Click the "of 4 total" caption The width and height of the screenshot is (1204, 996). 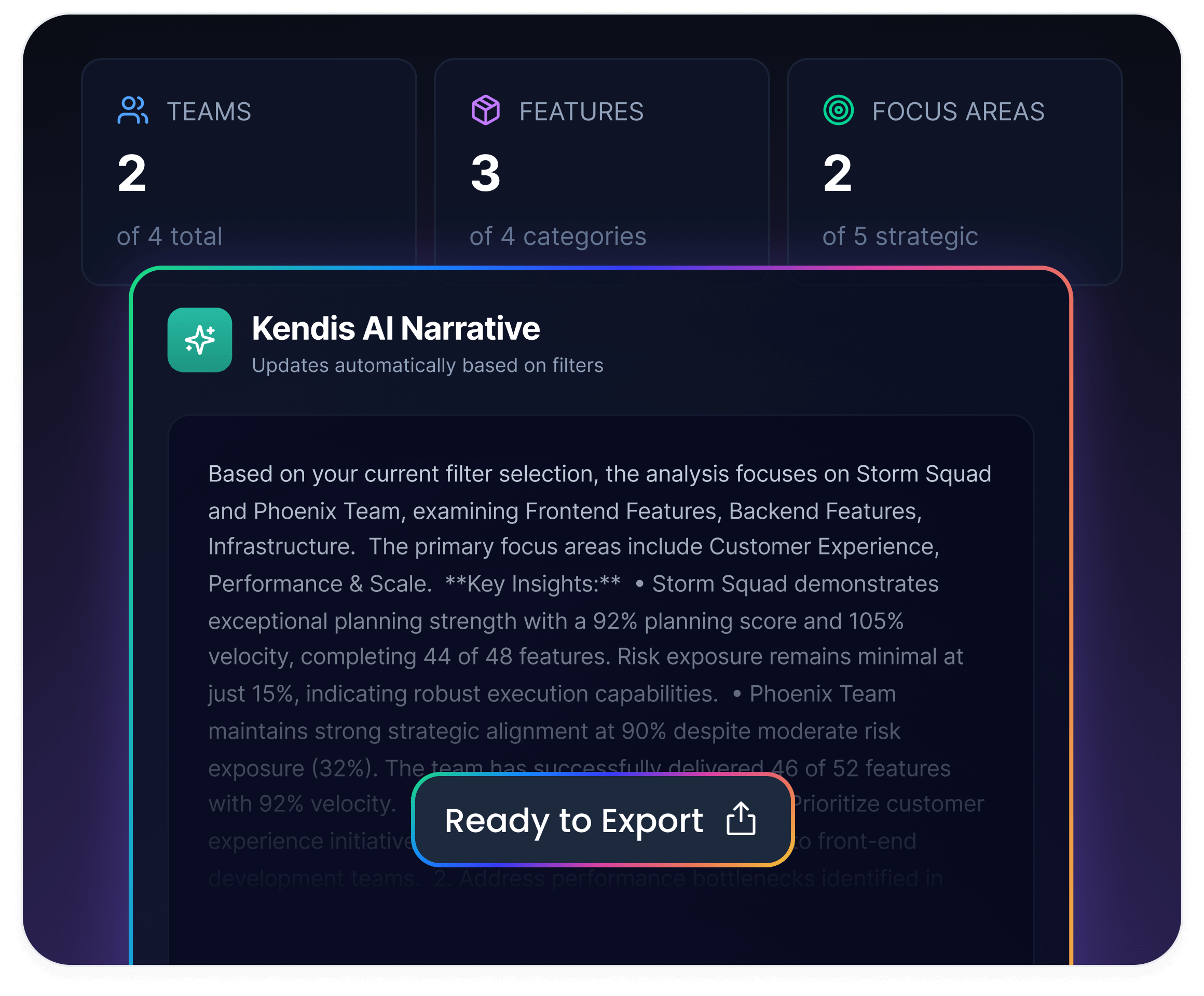point(170,236)
